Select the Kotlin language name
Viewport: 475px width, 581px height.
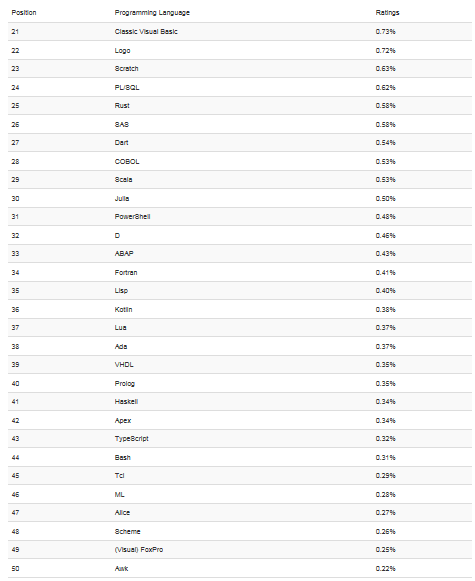[x=123, y=309]
